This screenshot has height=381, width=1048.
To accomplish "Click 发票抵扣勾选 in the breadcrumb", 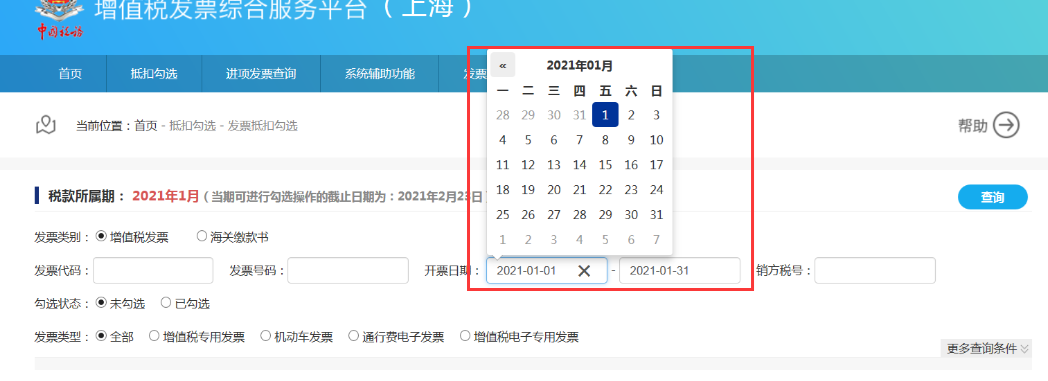I will pos(263,125).
